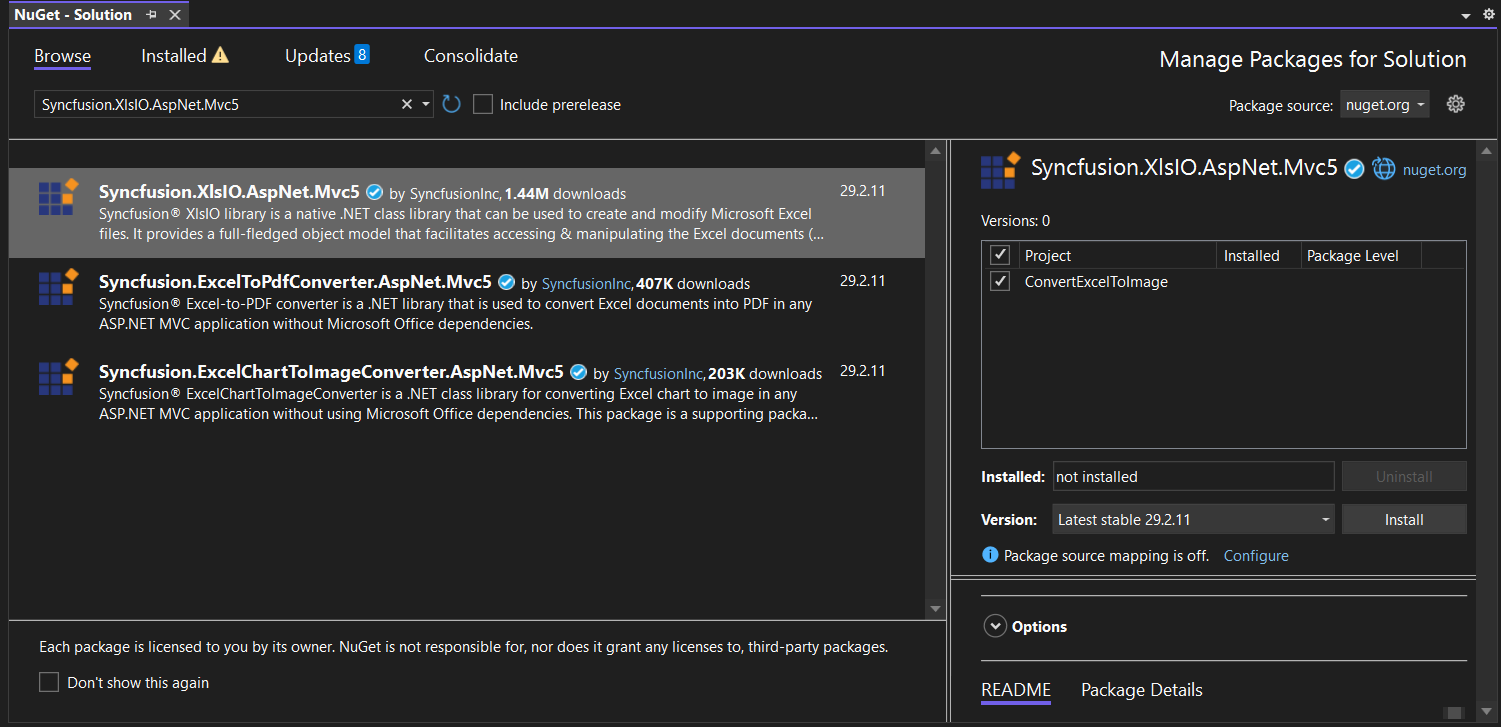The width and height of the screenshot is (1501, 727).
Task: Enable the Include prerelease checkbox
Action: (x=483, y=103)
